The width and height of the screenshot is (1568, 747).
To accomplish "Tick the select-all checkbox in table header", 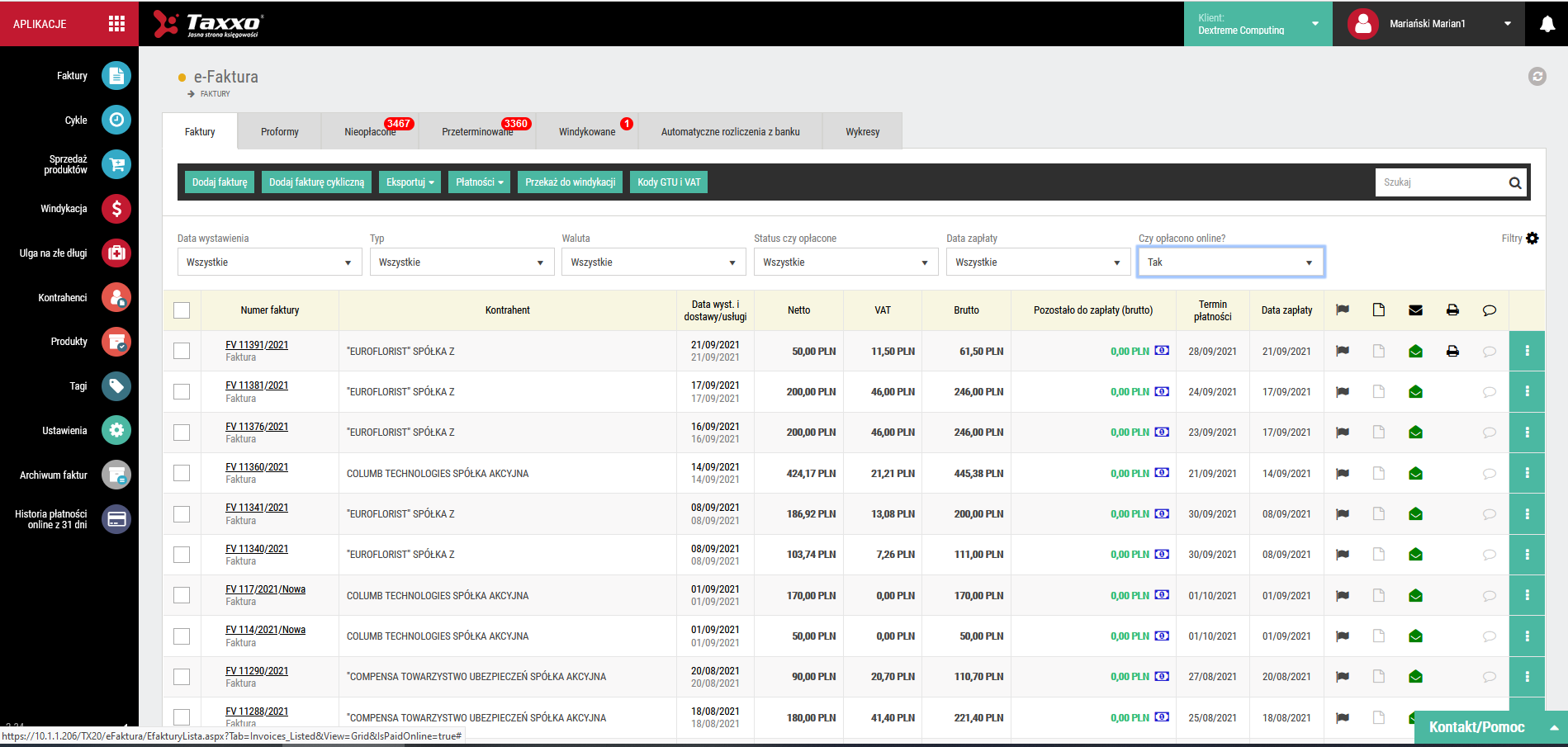I will pyautogui.click(x=182, y=310).
